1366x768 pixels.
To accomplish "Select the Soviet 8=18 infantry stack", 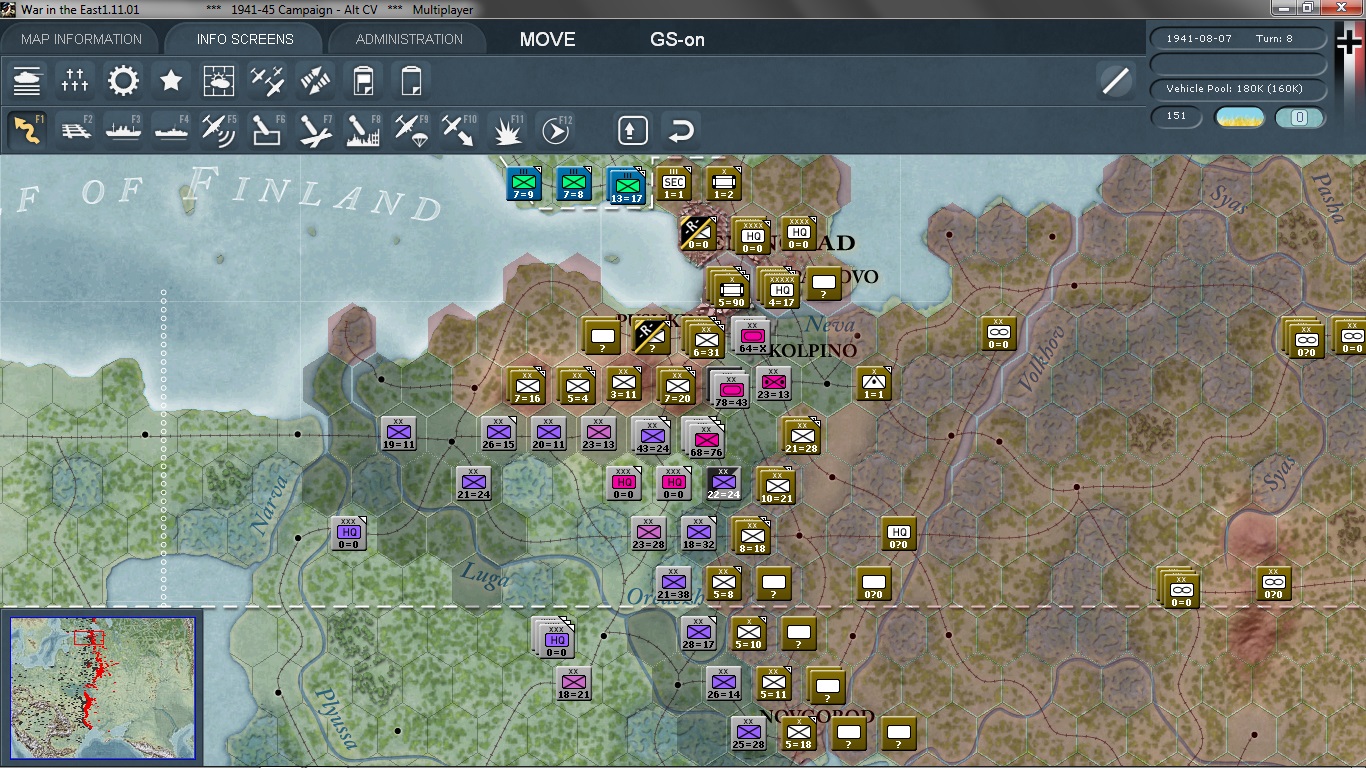I will coord(751,536).
